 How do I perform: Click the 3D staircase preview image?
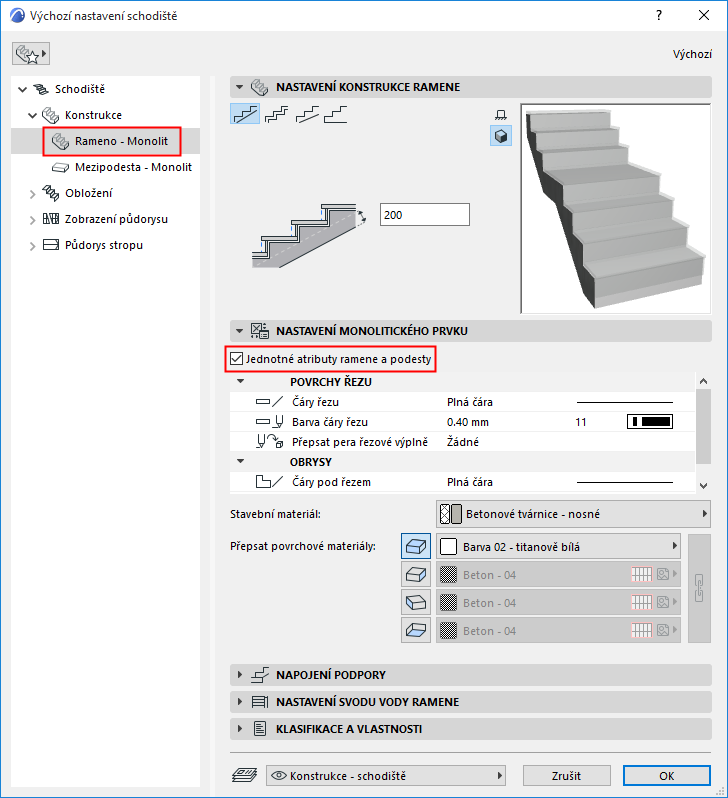pyautogui.click(x=615, y=209)
